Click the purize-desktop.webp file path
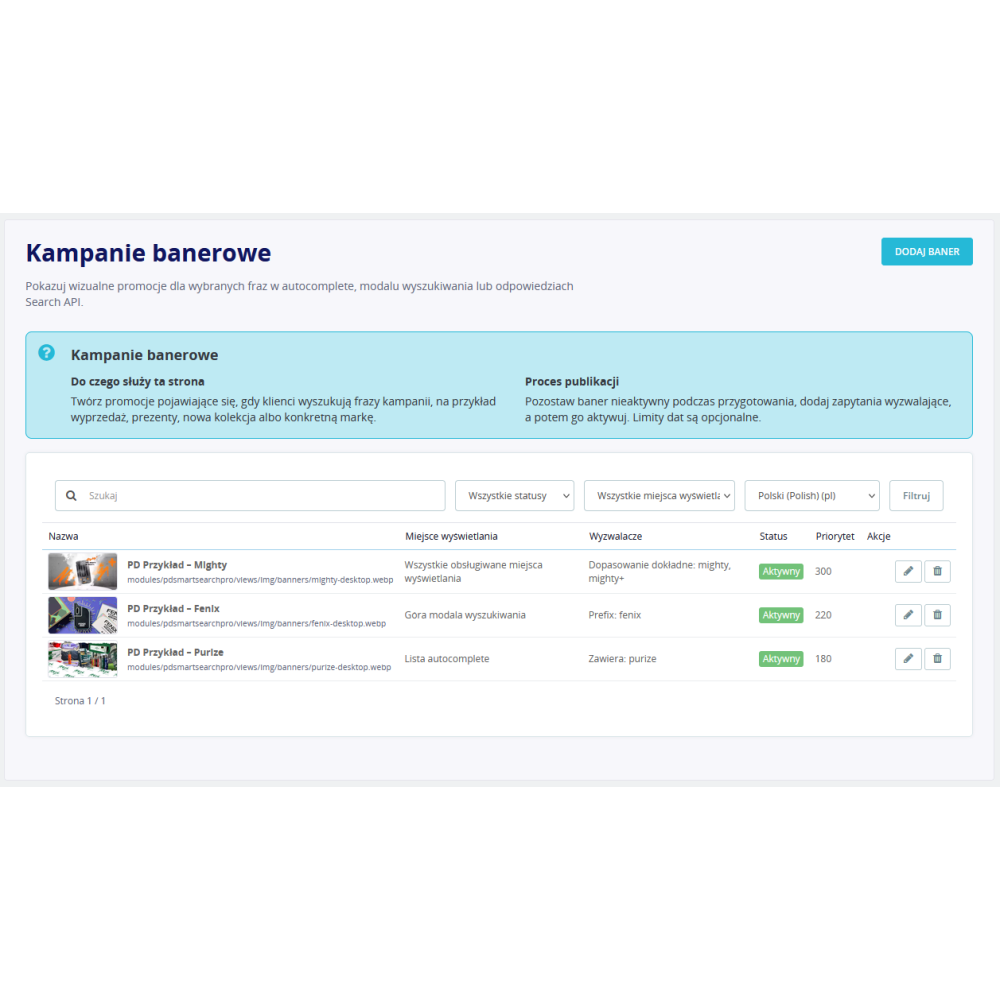 (259, 667)
